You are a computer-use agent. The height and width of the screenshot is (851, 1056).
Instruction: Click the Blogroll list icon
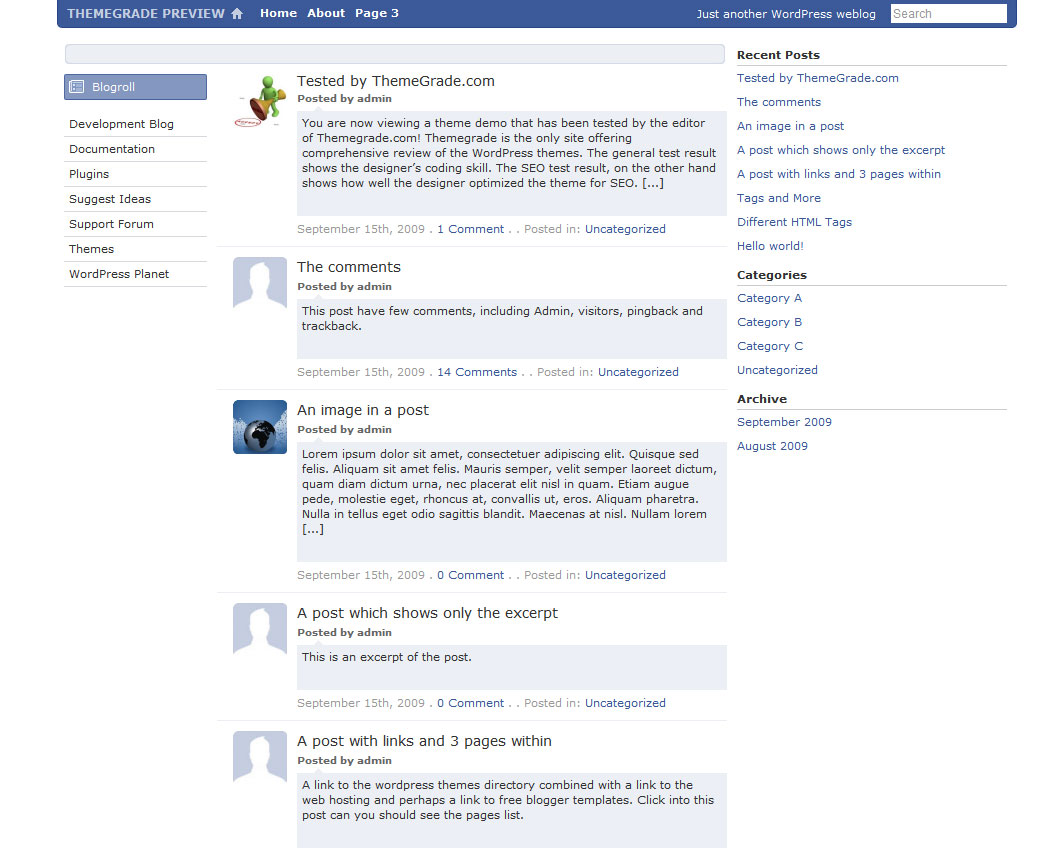[77, 87]
